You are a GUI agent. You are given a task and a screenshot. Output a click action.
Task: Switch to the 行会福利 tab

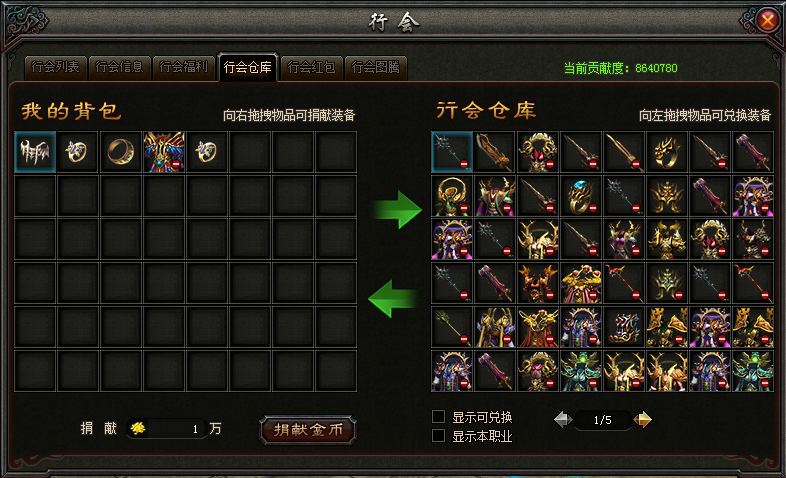tap(183, 67)
